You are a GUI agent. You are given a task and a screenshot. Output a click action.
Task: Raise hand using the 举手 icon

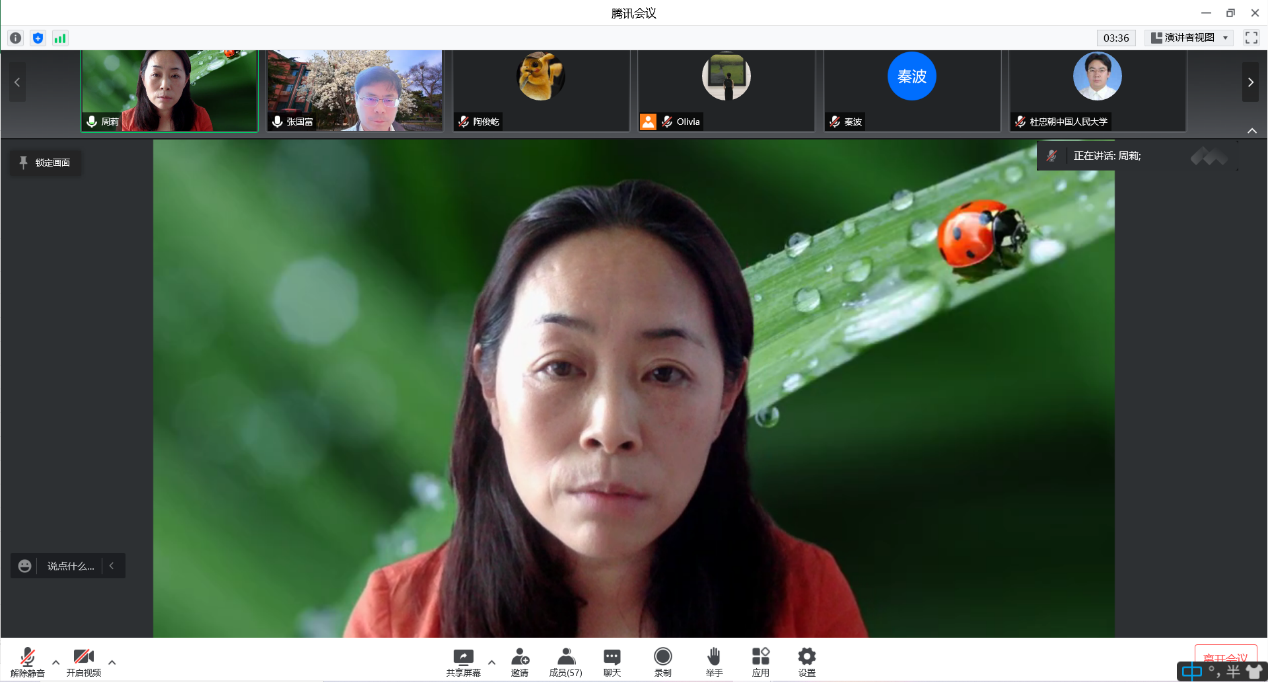pos(714,661)
